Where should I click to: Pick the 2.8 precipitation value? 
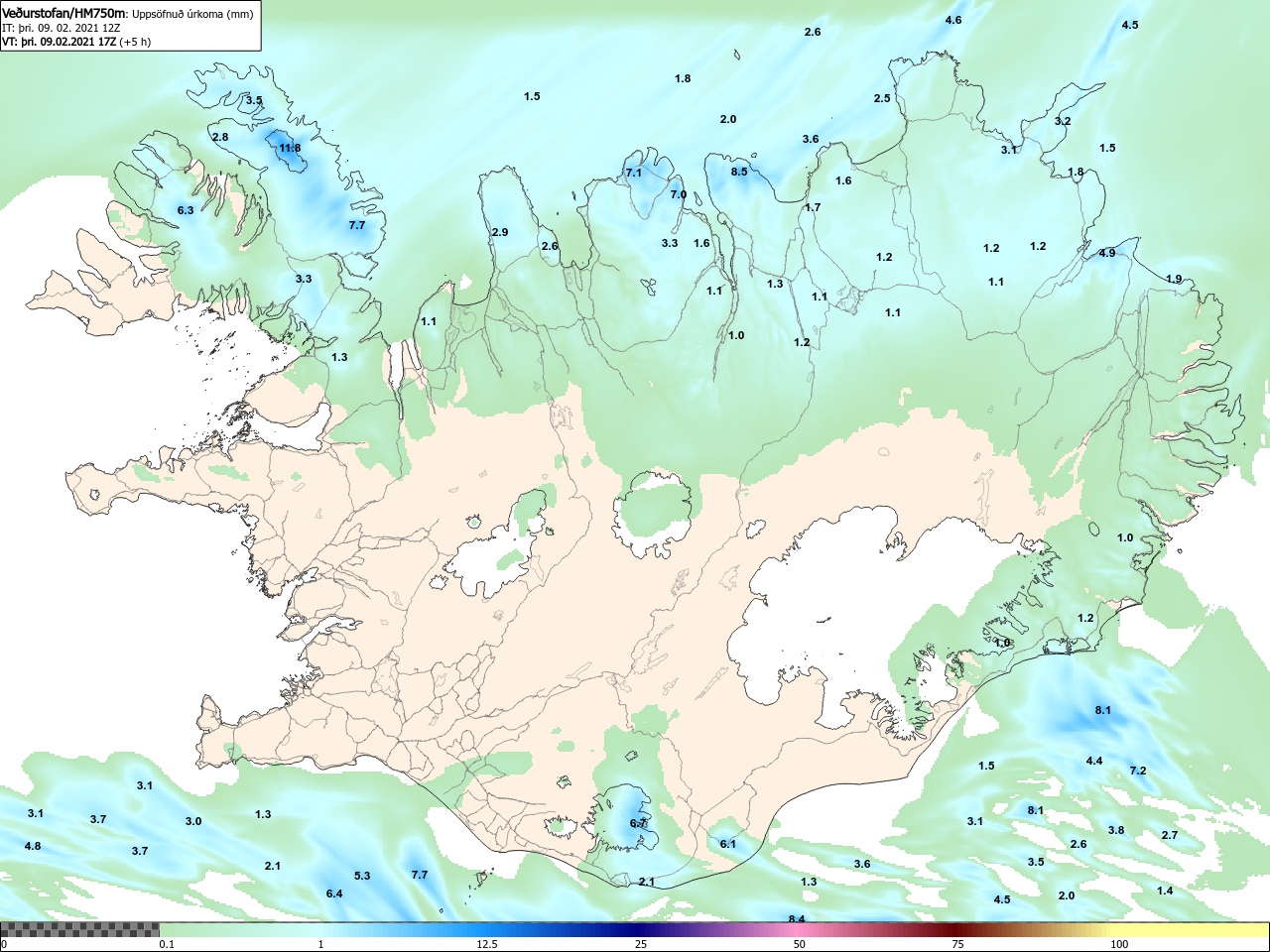click(220, 137)
